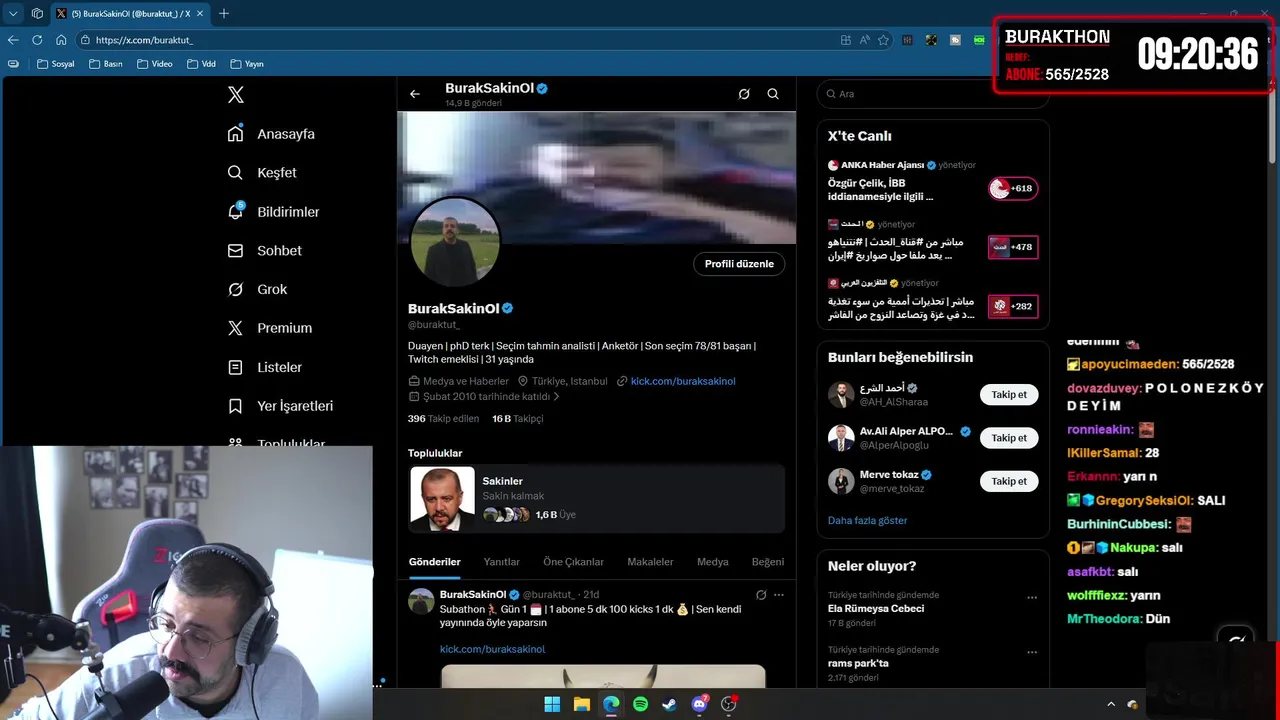
Task: Open OBS Studio from taskbar
Action: coord(729,704)
